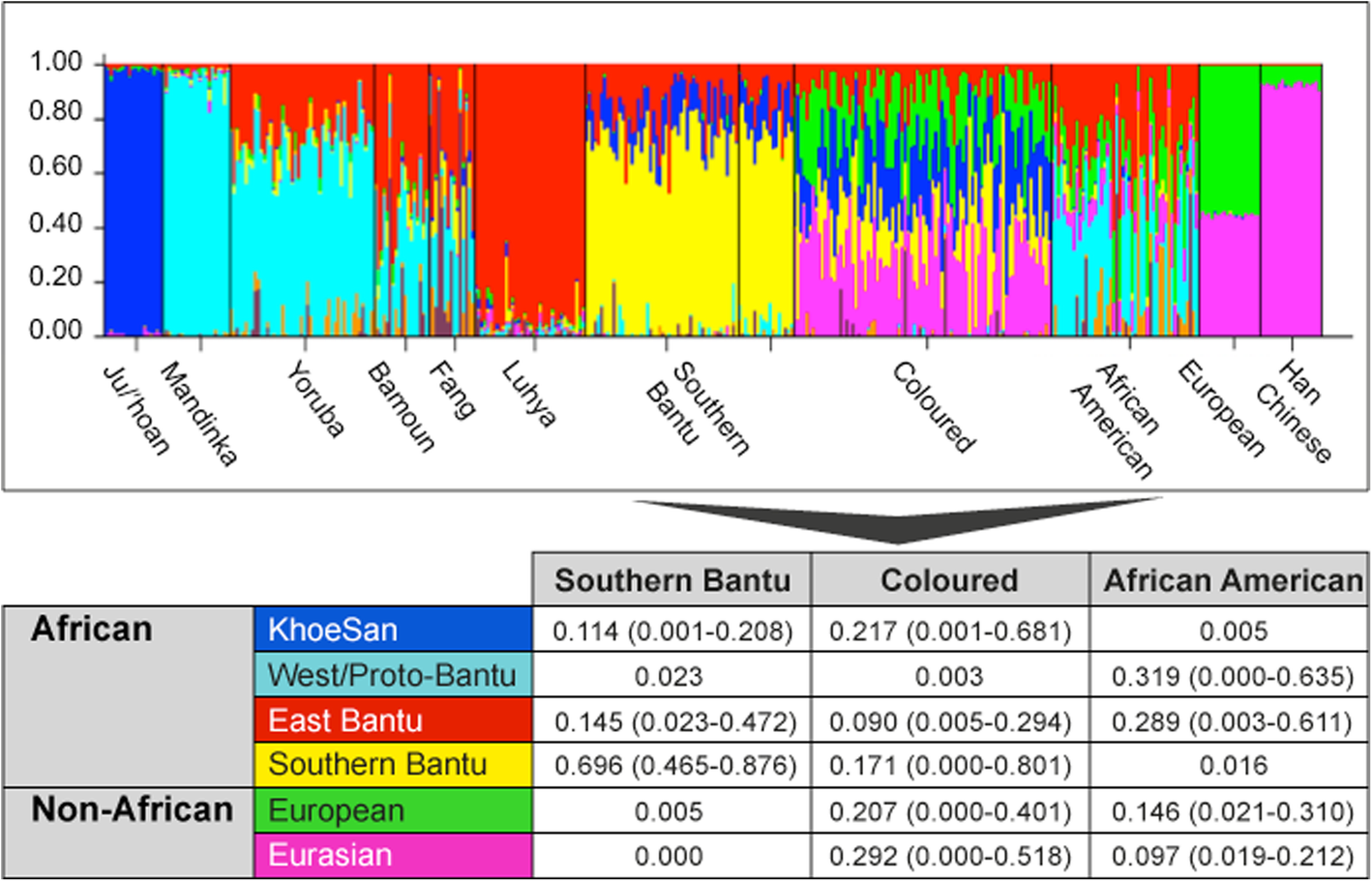Screen dimensions: 1372x881
Task: Click the rotated African American axis label
Action: 1115,421
